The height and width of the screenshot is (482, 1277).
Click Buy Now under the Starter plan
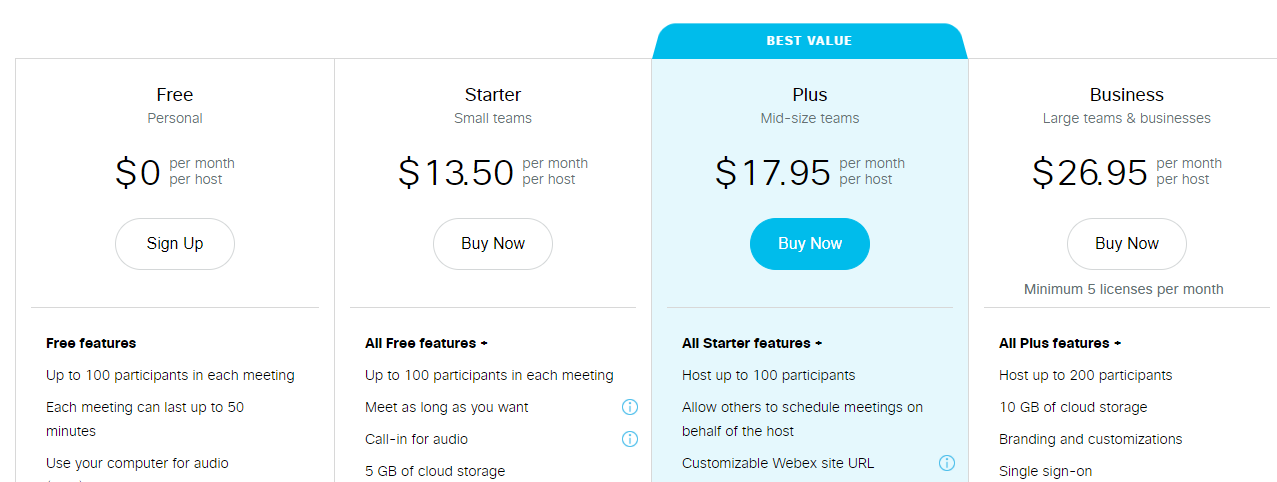point(493,244)
